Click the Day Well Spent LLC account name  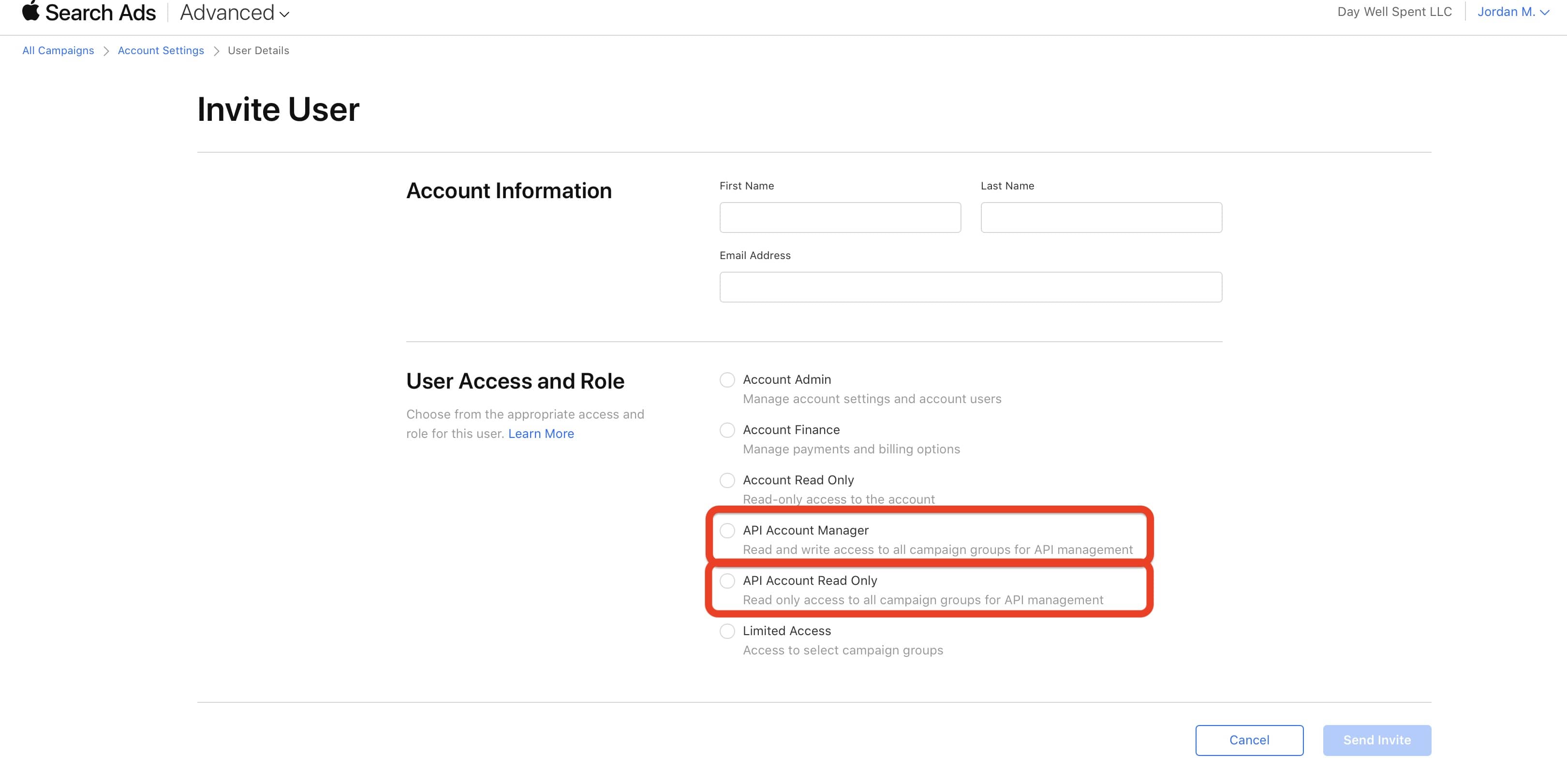(x=1394, y=12)
